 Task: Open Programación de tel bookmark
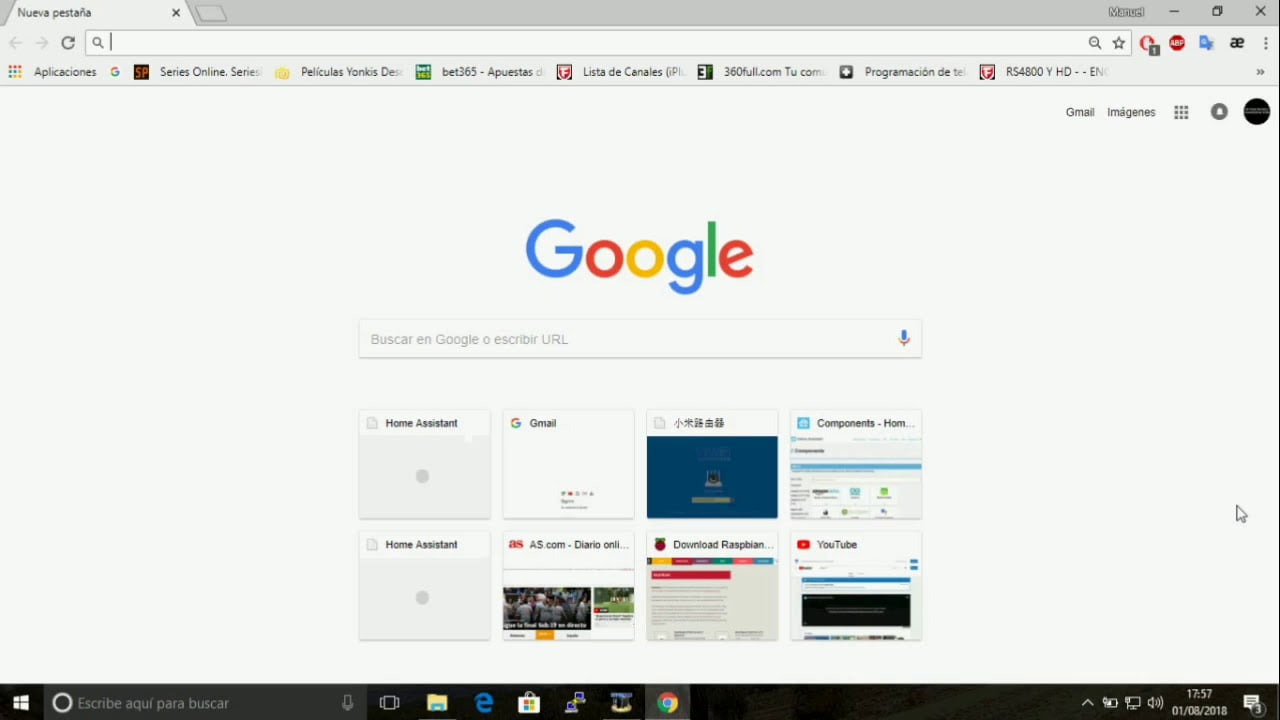[x=903, y=72]
